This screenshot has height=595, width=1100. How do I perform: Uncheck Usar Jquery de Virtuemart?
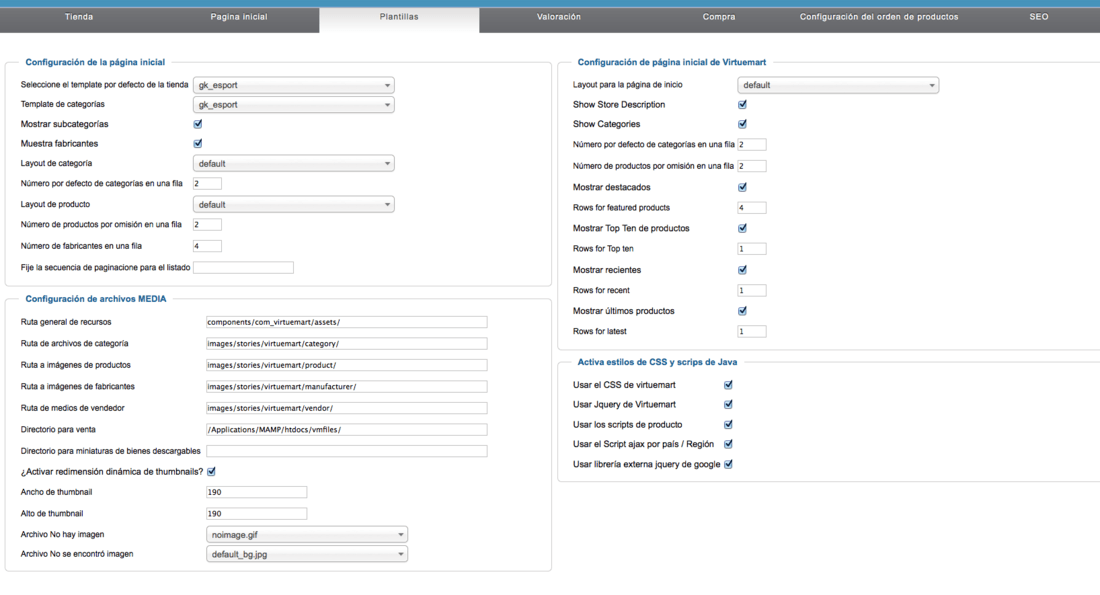(728, 404)
